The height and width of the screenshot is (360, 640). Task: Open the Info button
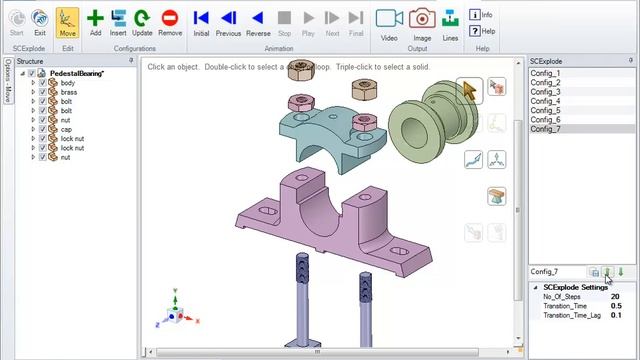tap(481, 15)
